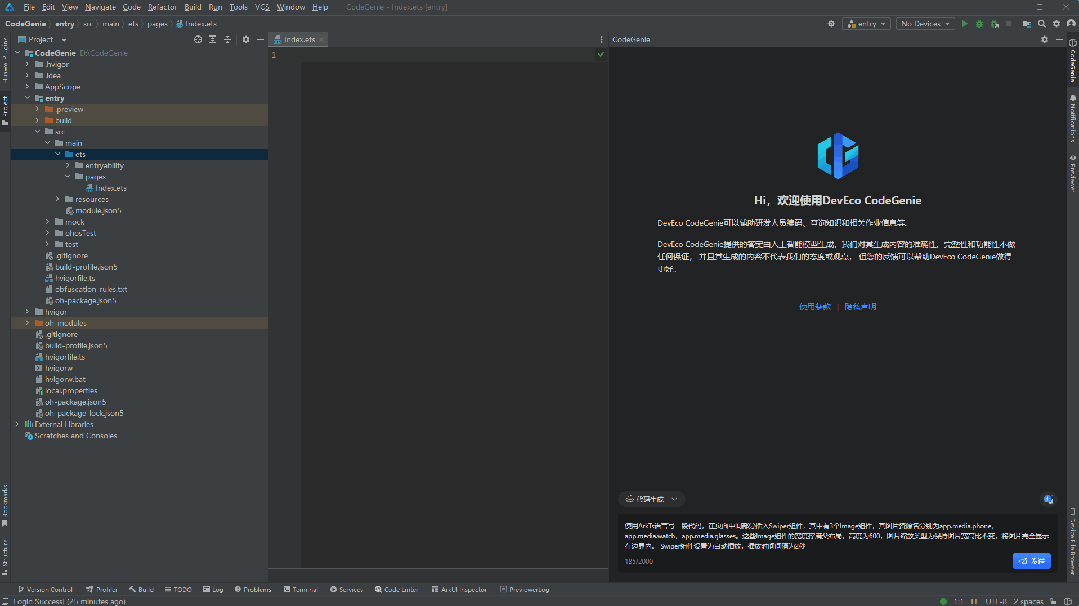Click the green inspection checkmark in editor
This screenshot has height=606, width=1079.
(x=601, y=54)
